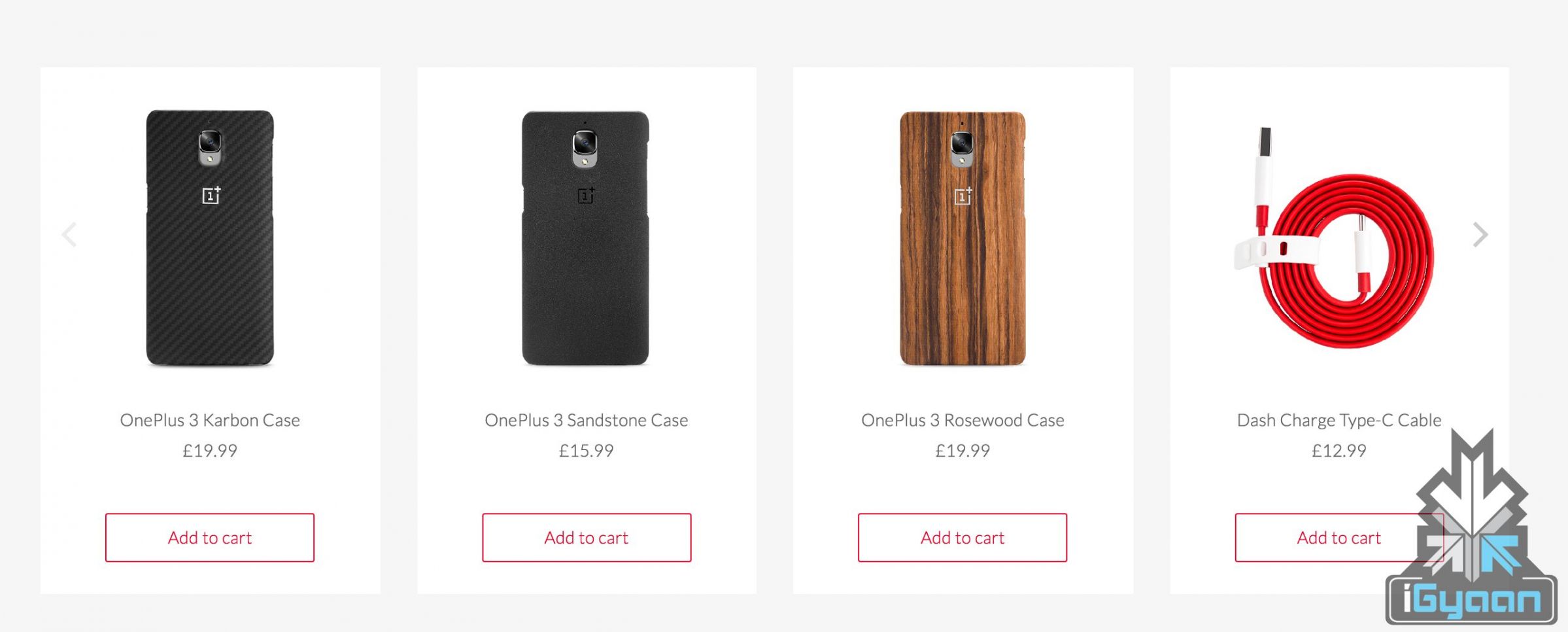The height and width of the screenshot is (632, 1568).
Task: Click the camera lens on Rosewood case
Action: pyautogui.click(x=962, y=142)
